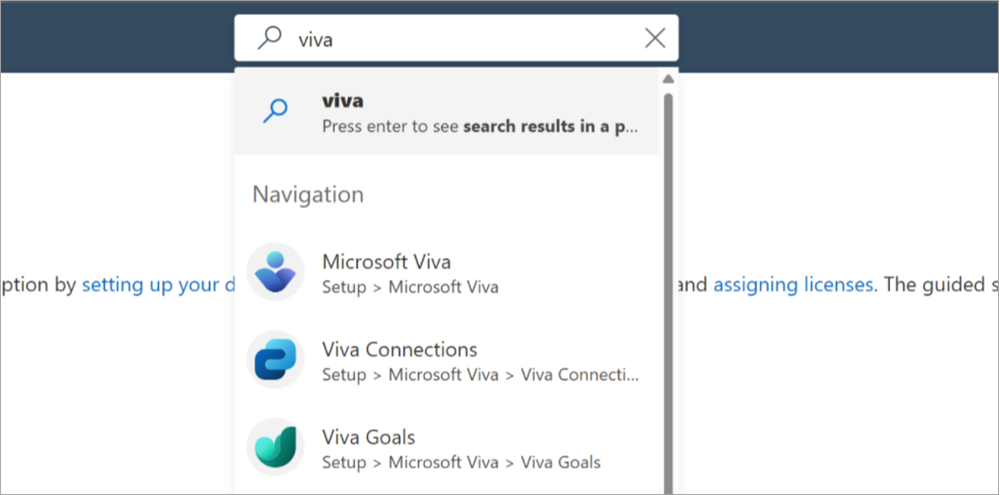Image resolution: width=1000 pixels, height=495 pixels.
Task: Open the Viva Connections navigation result
Action: pos(446,360)
